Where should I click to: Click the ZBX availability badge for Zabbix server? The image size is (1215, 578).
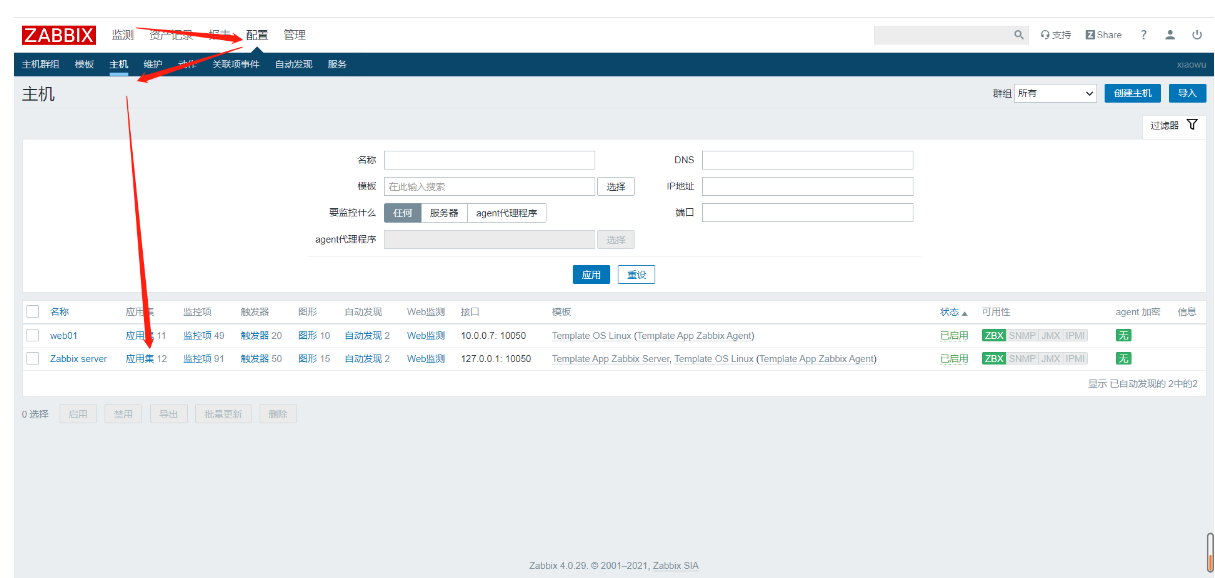pyautogui.click(x=994, y=358)
